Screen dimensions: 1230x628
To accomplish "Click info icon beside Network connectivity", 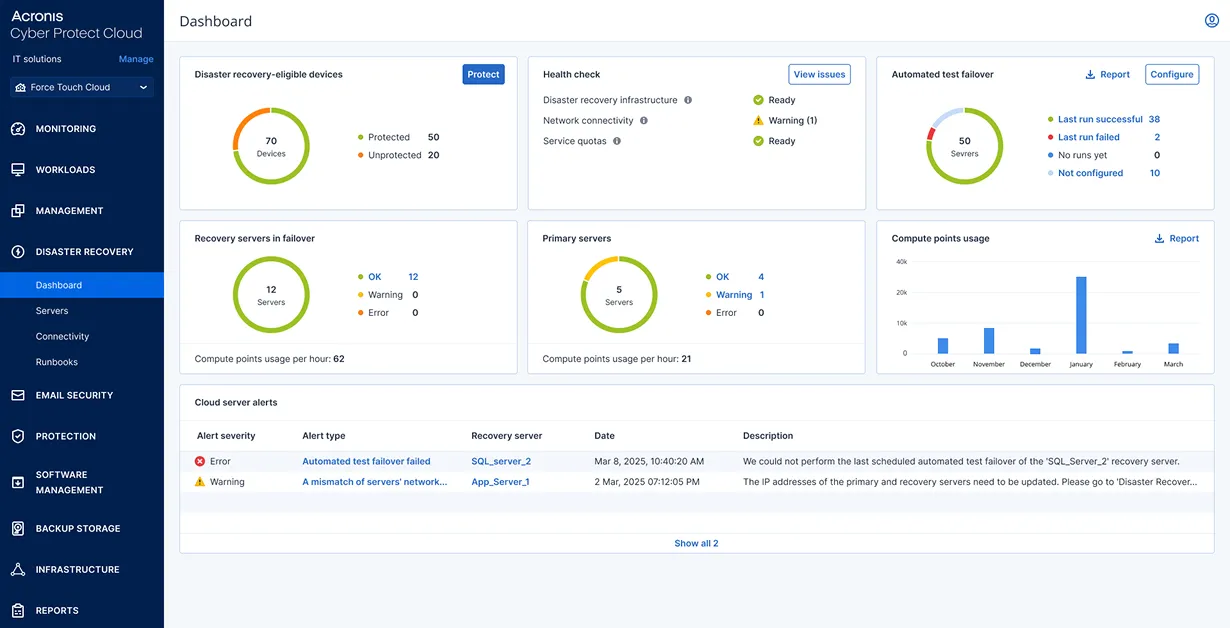I will 643,121.
